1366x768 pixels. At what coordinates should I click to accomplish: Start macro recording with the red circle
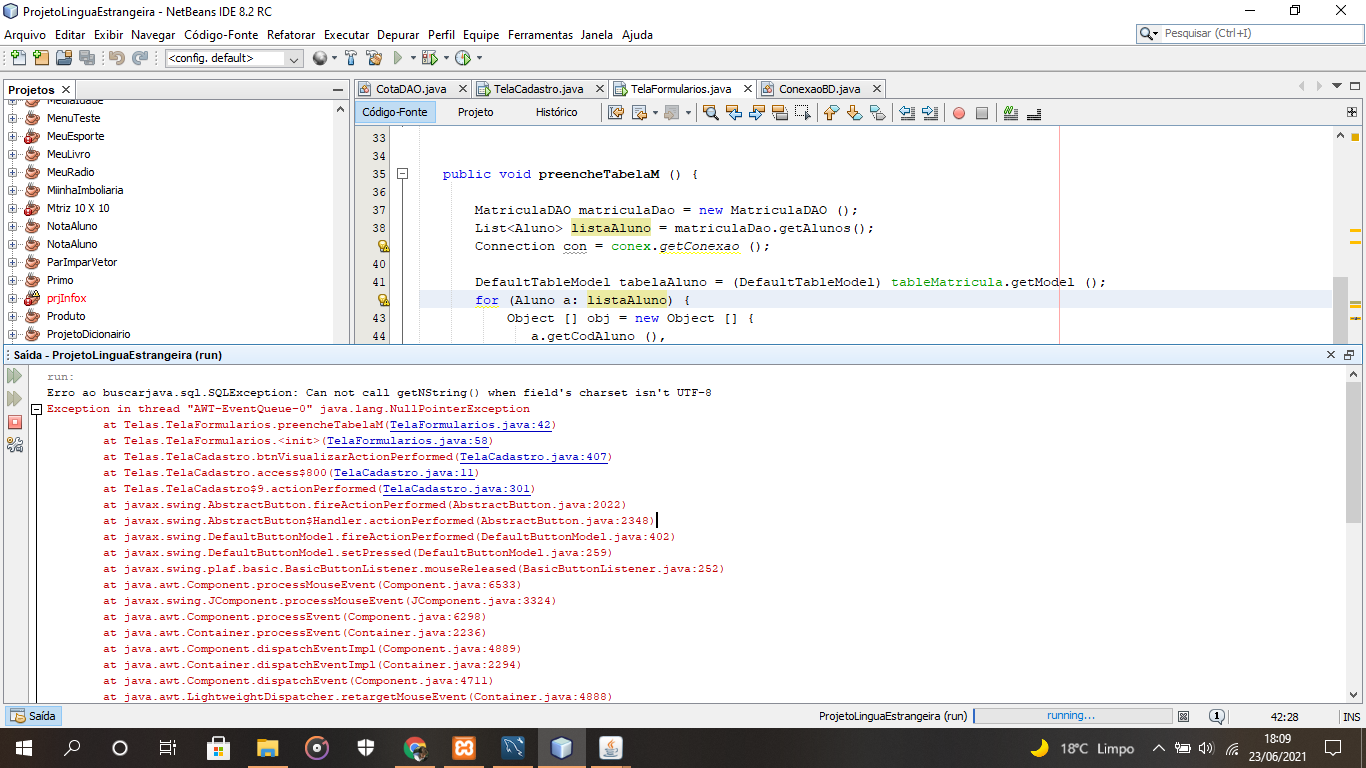pos(958,113)
